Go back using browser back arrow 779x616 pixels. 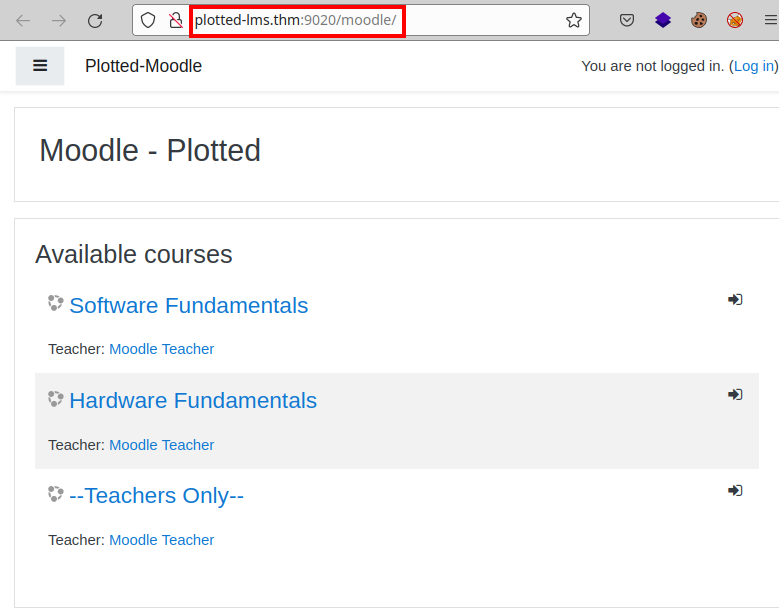[23, 20]
